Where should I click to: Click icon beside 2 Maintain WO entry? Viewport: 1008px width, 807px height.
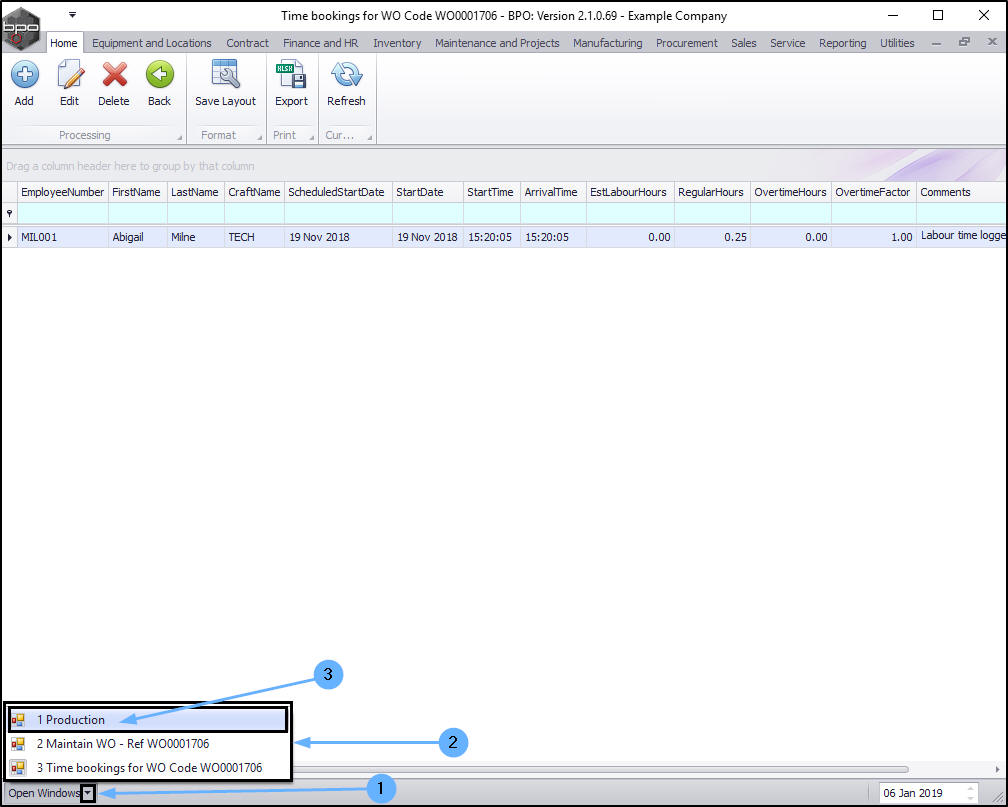click(18, 744)
